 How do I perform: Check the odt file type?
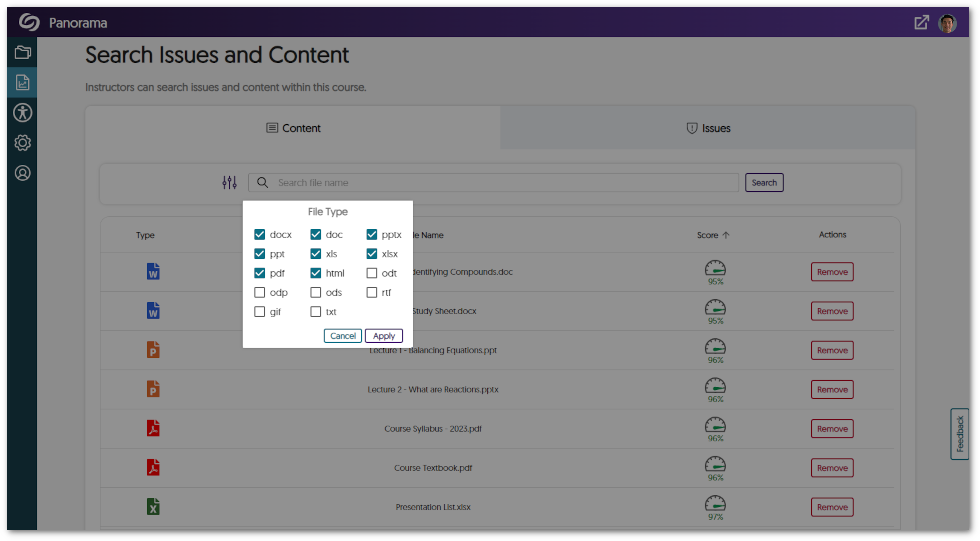(x=372, y=273)
